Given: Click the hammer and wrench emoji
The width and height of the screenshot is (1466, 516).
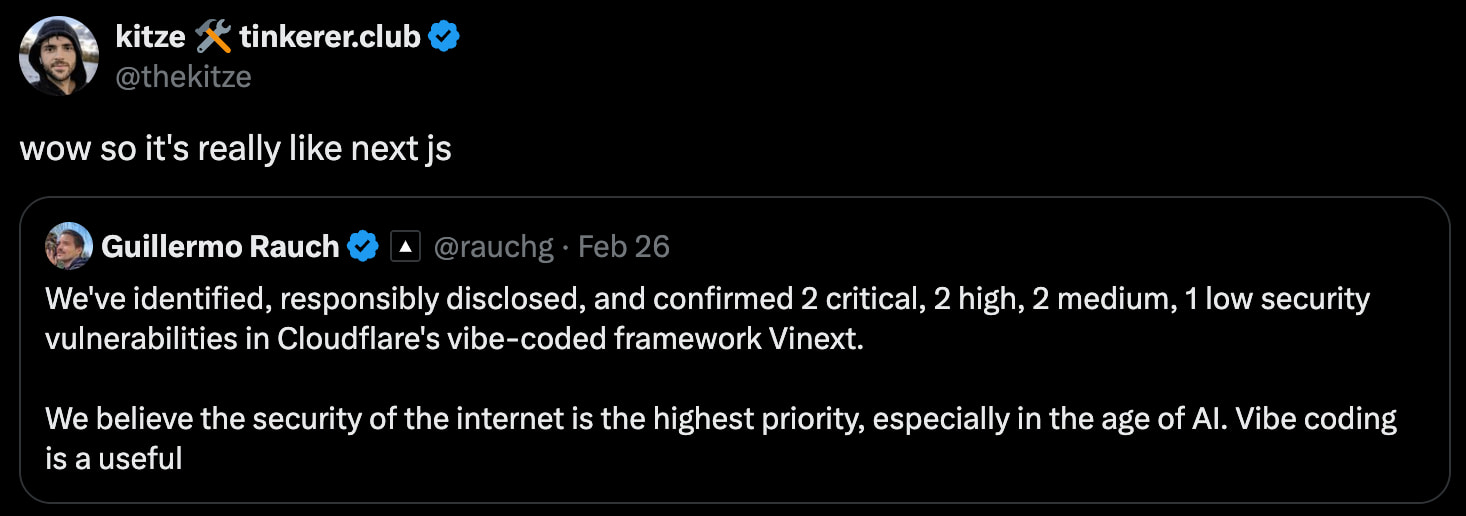Looking at the screenshot, I should click(213, 38).
